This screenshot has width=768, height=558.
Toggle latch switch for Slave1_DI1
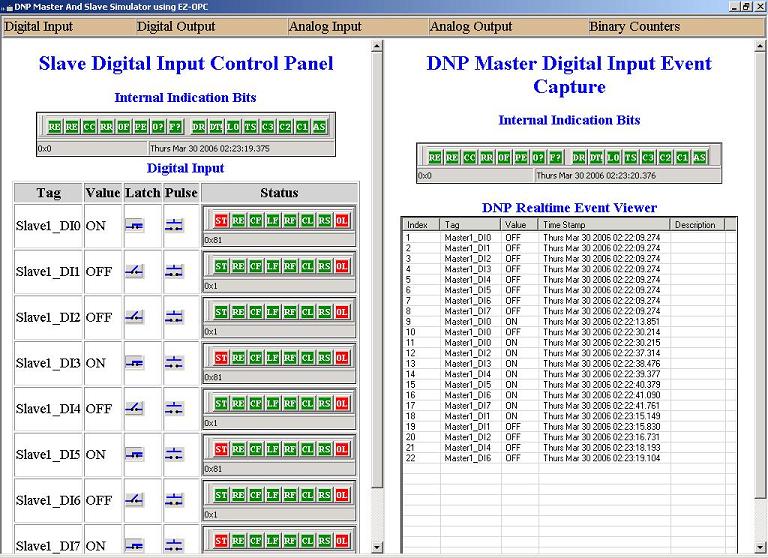[134, 271]
